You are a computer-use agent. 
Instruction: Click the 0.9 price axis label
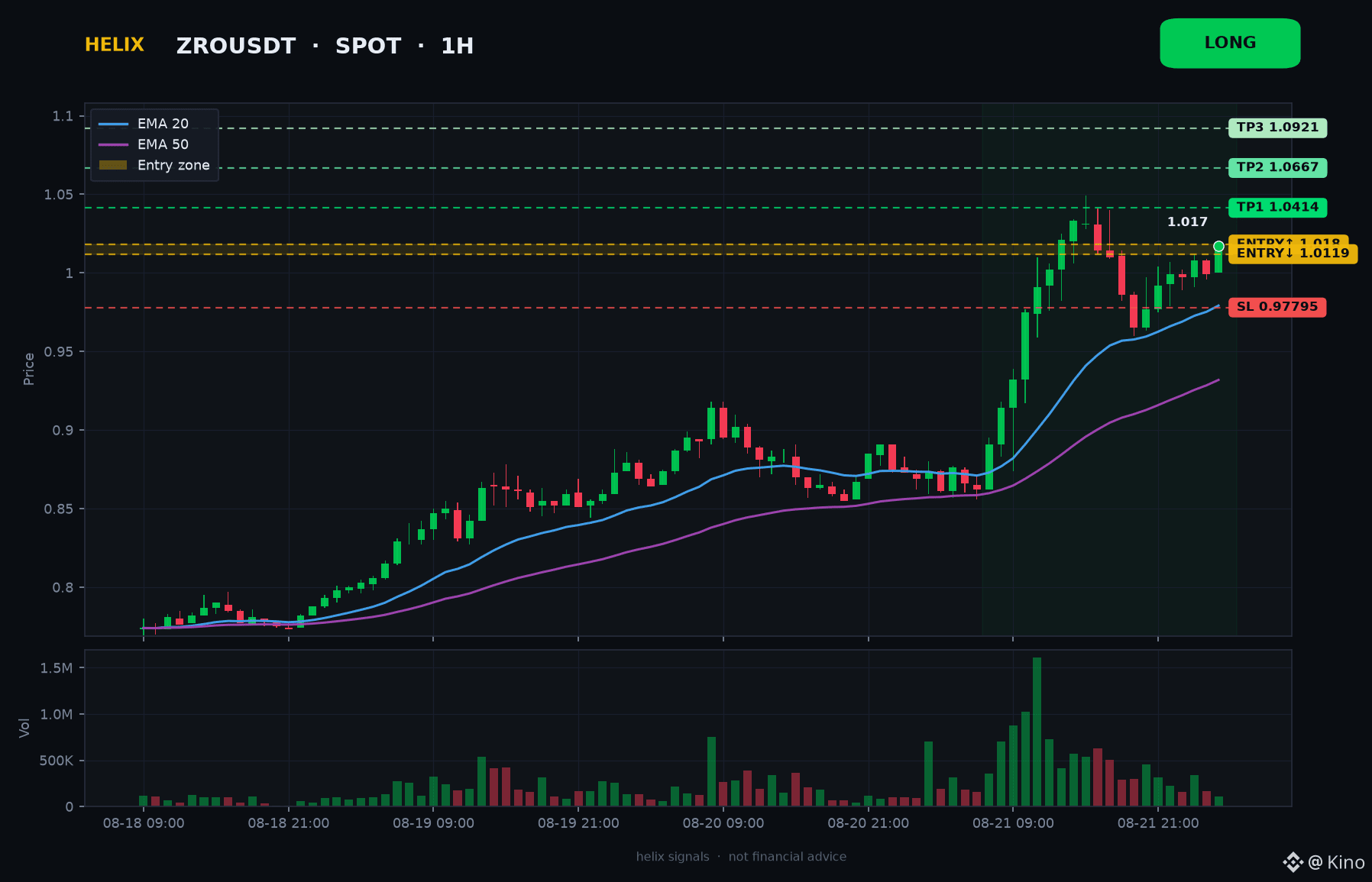click(63, 431)
